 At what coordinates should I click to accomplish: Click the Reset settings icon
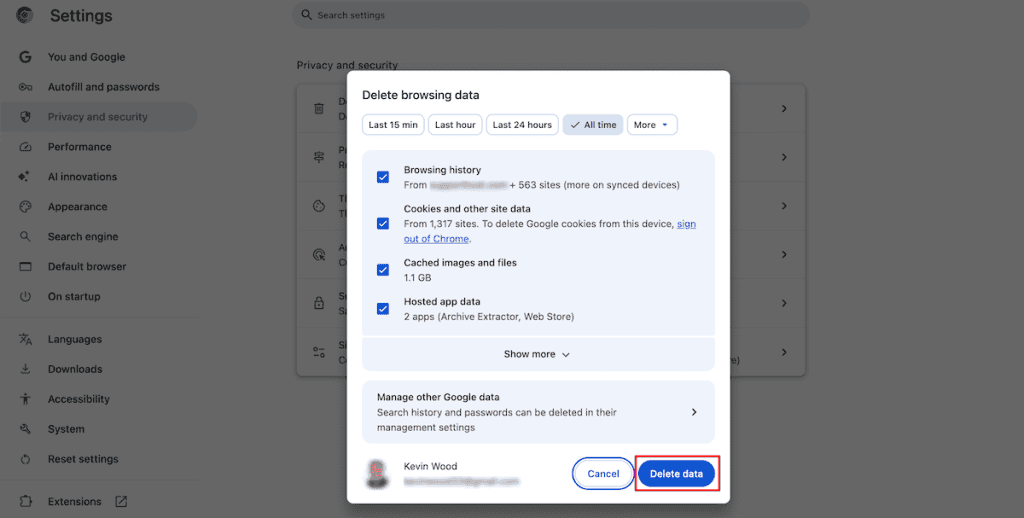click(25, 459)
